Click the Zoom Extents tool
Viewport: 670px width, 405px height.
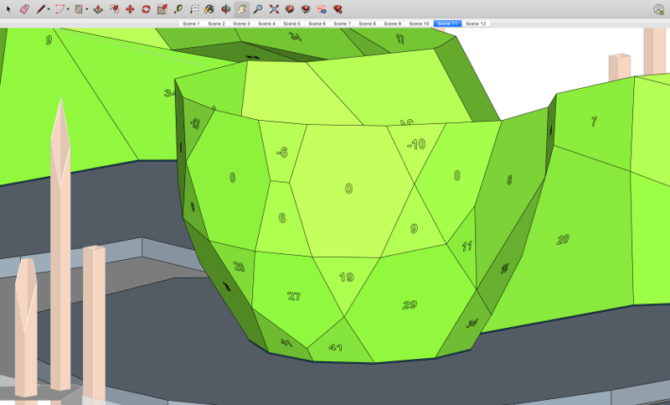point(273,8)
